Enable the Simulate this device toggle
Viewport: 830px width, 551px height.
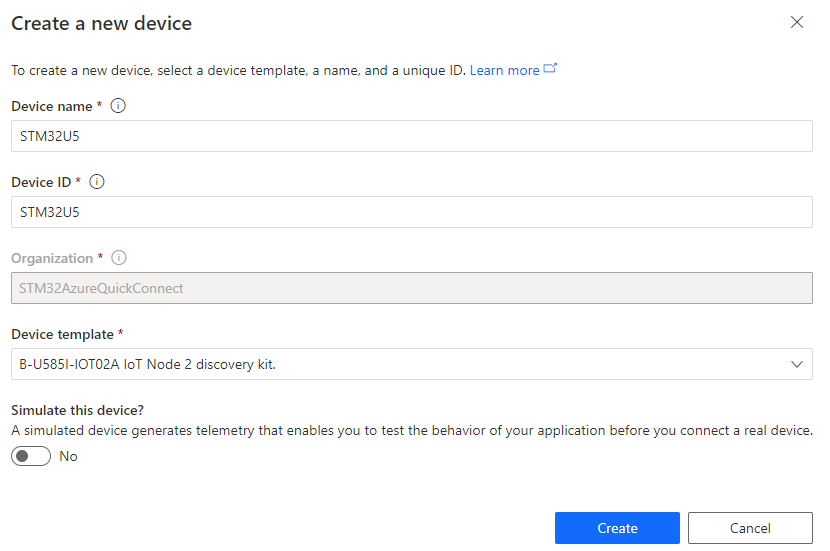[31, 456]
